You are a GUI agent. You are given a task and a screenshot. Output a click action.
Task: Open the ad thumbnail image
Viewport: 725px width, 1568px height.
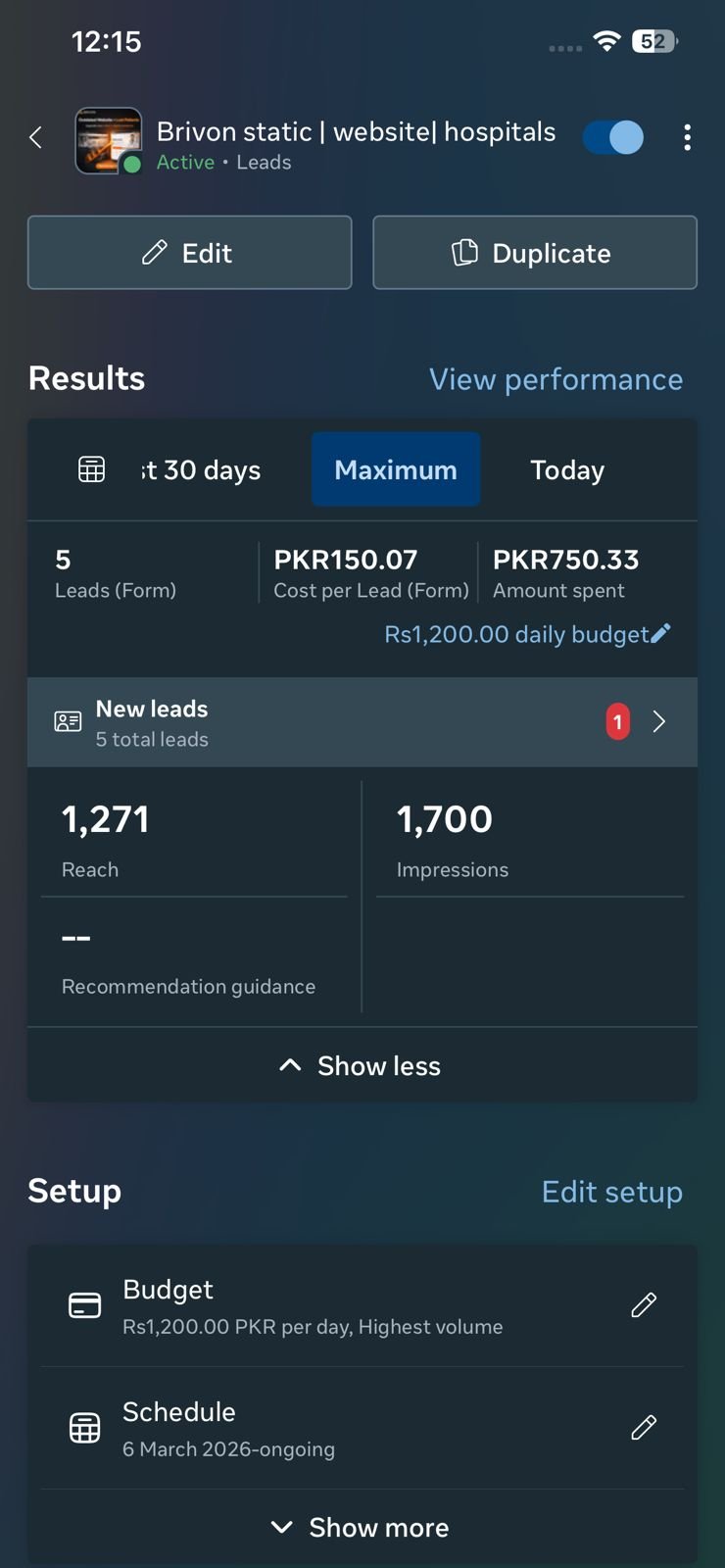[108, 140]
